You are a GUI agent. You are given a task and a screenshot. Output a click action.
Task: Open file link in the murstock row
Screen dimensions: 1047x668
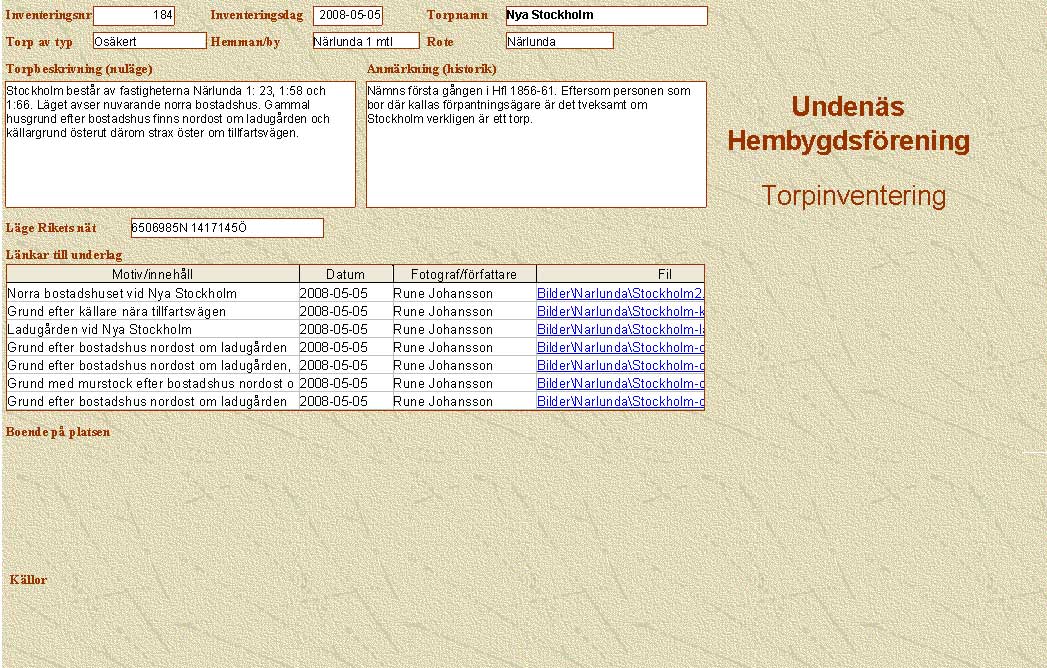click(620, 384)
